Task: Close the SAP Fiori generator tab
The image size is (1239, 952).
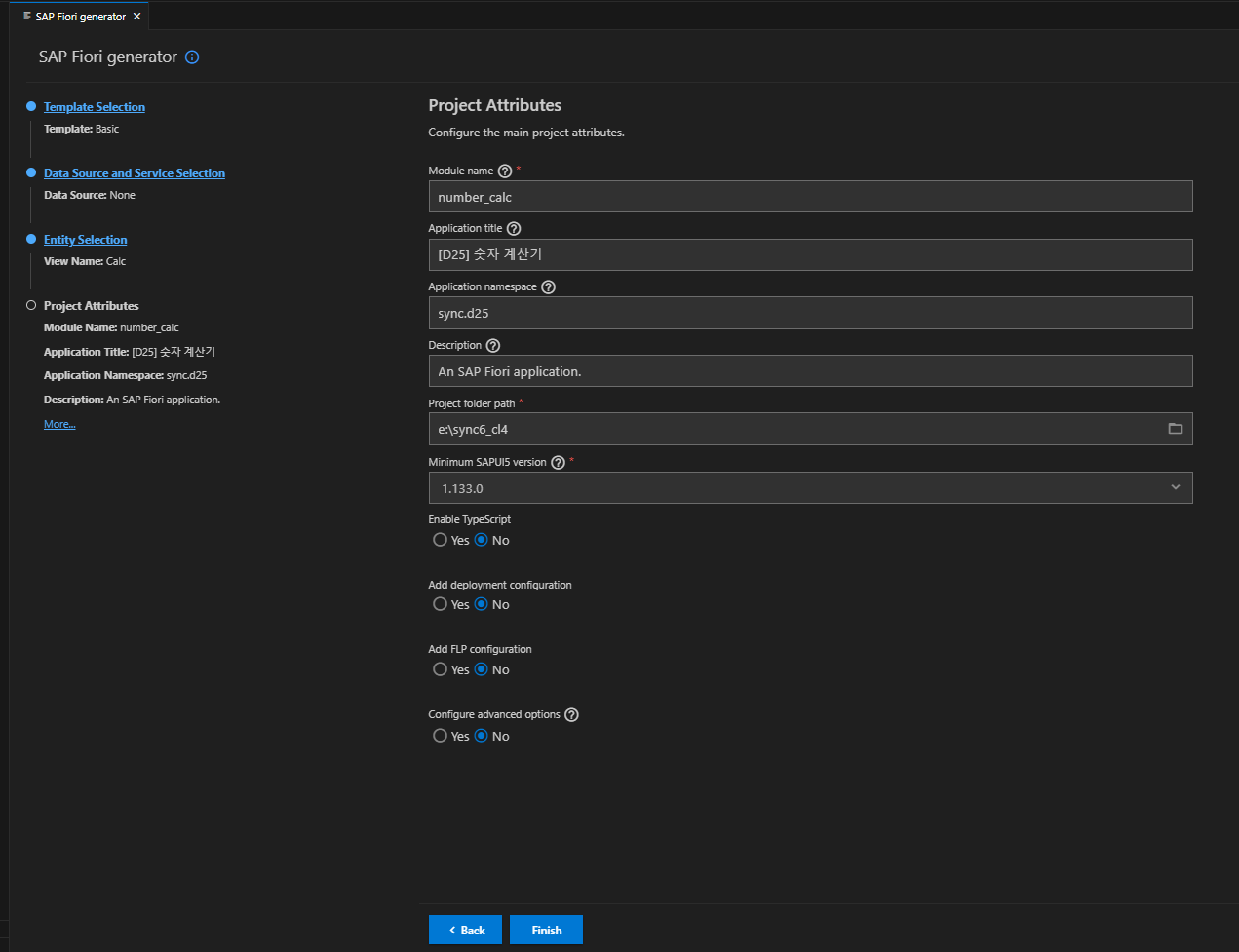Action: click(137, 17)
